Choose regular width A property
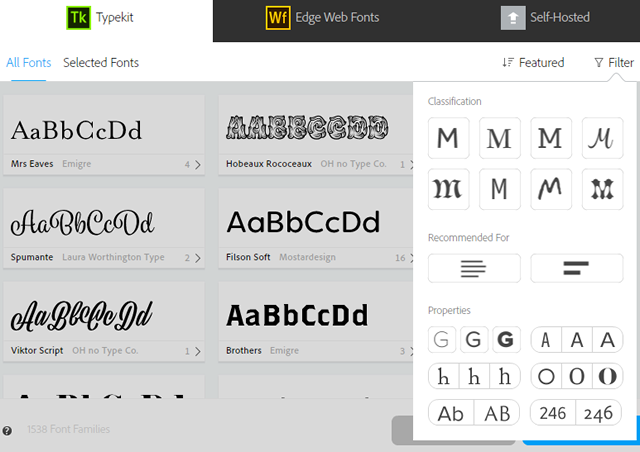This screenshot has width=640, height=452. click(x=577, y=339)
